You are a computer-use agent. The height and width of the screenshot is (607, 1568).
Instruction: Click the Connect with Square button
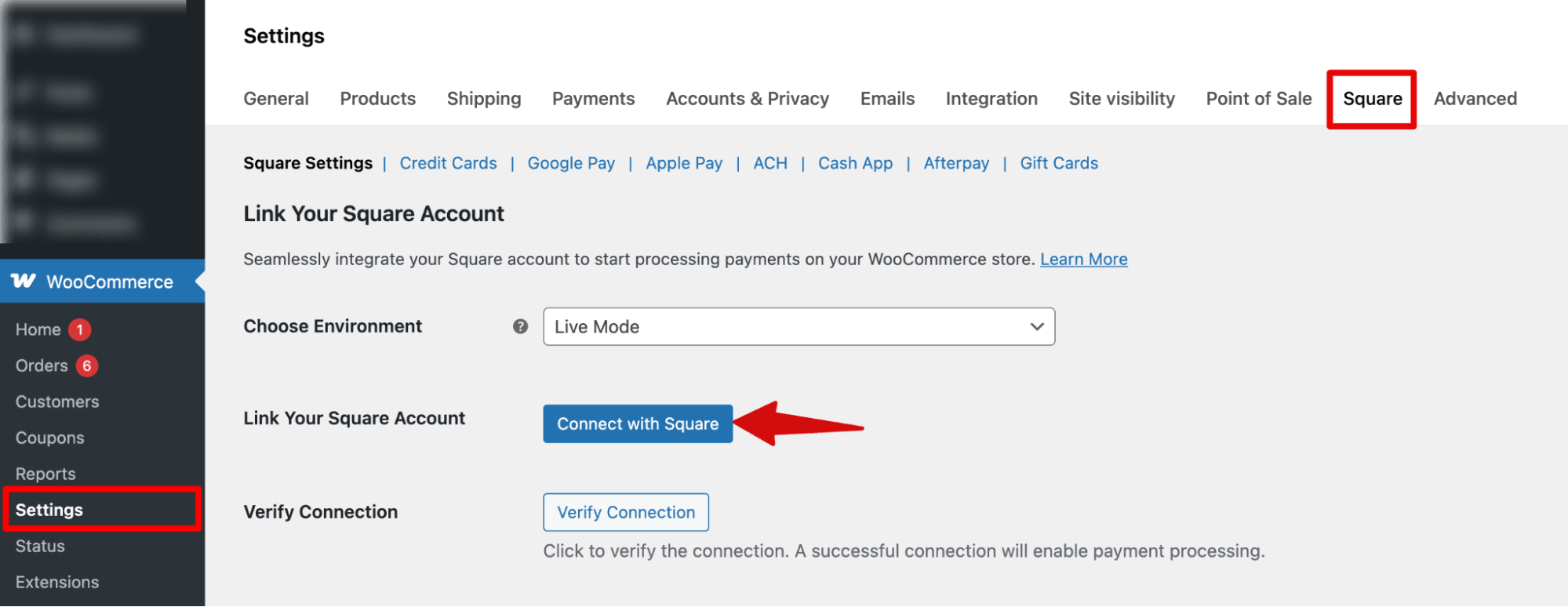point(638,423)
